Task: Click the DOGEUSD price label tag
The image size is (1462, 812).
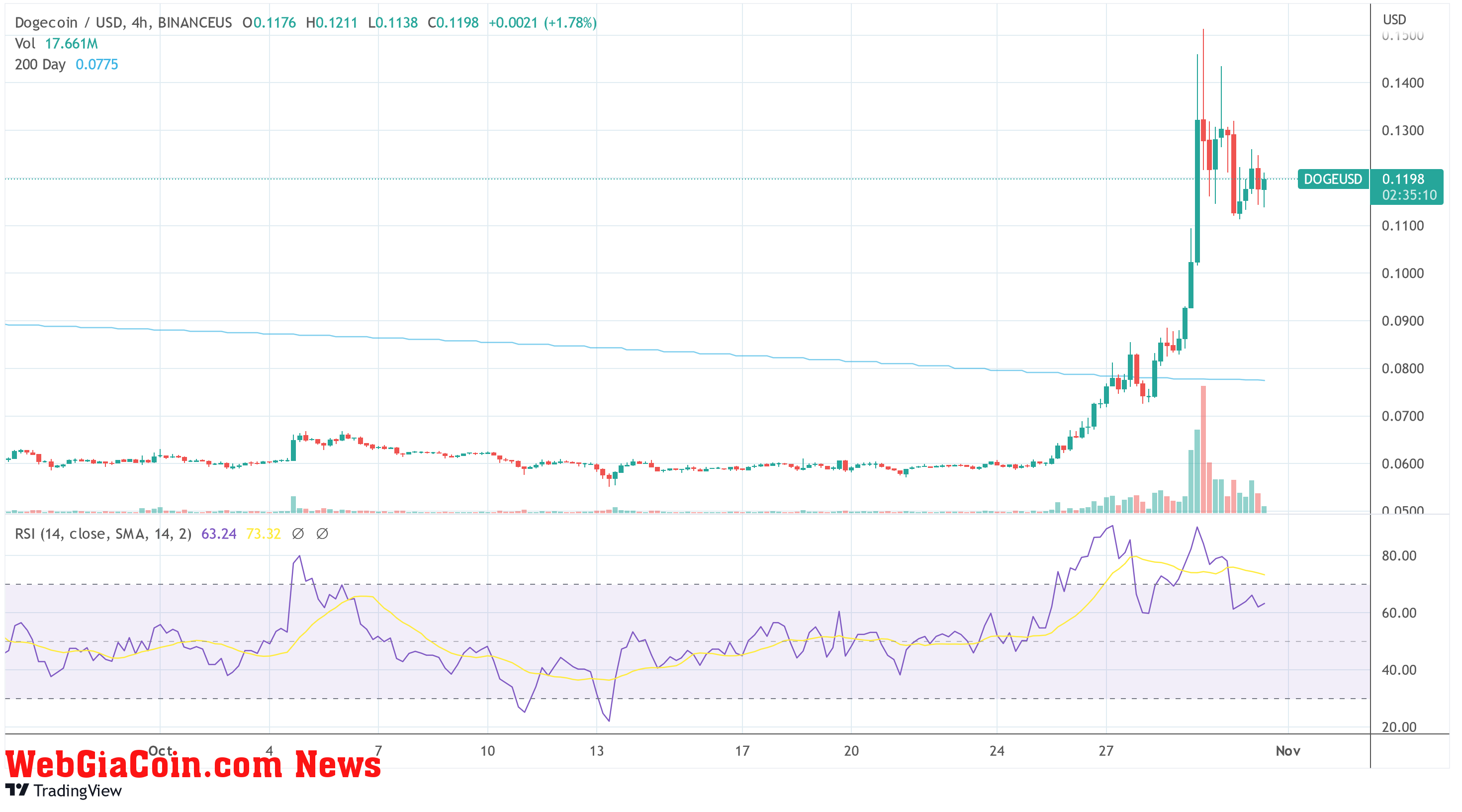Action: click(1333, 180)
